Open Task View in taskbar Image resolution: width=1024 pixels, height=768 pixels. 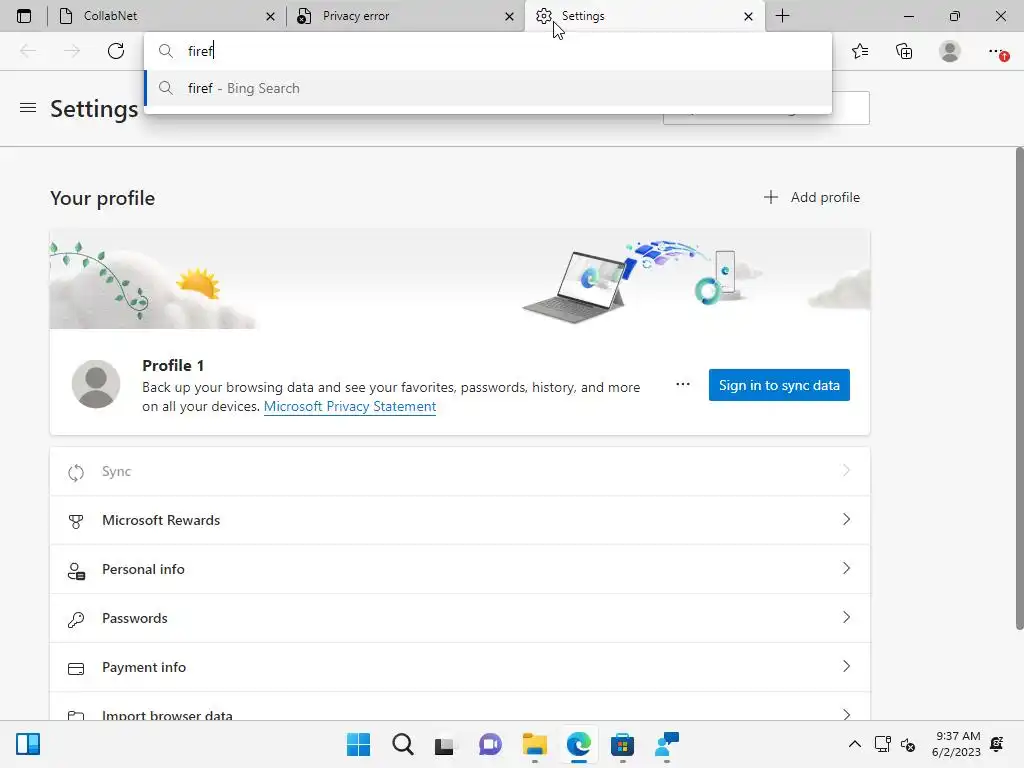445,744
